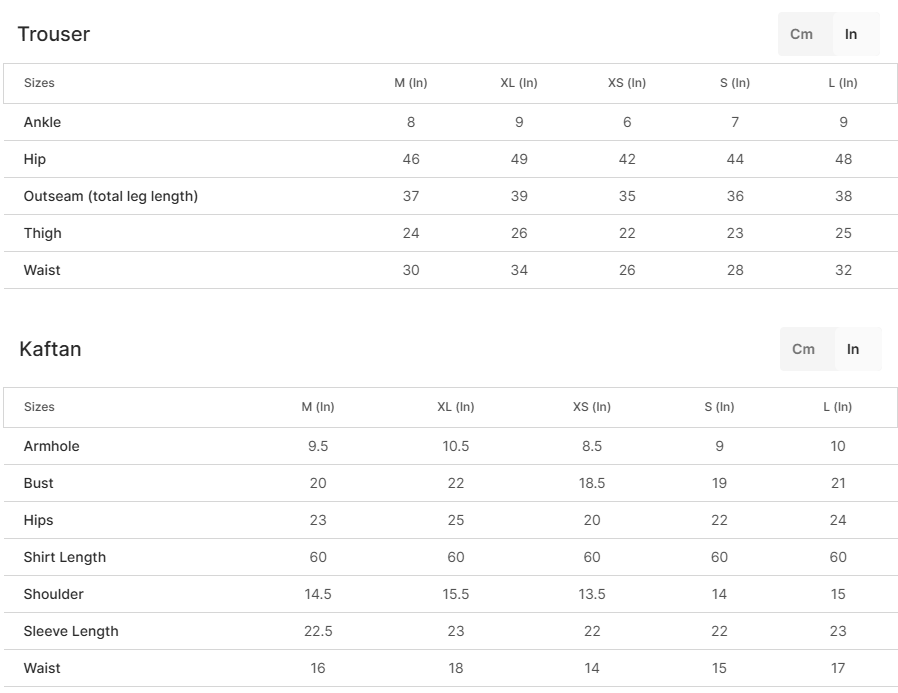898x693 pixels.
Task: Select the Sleeve Length row label
Action: pyautogui.click(x=71, y=631)
